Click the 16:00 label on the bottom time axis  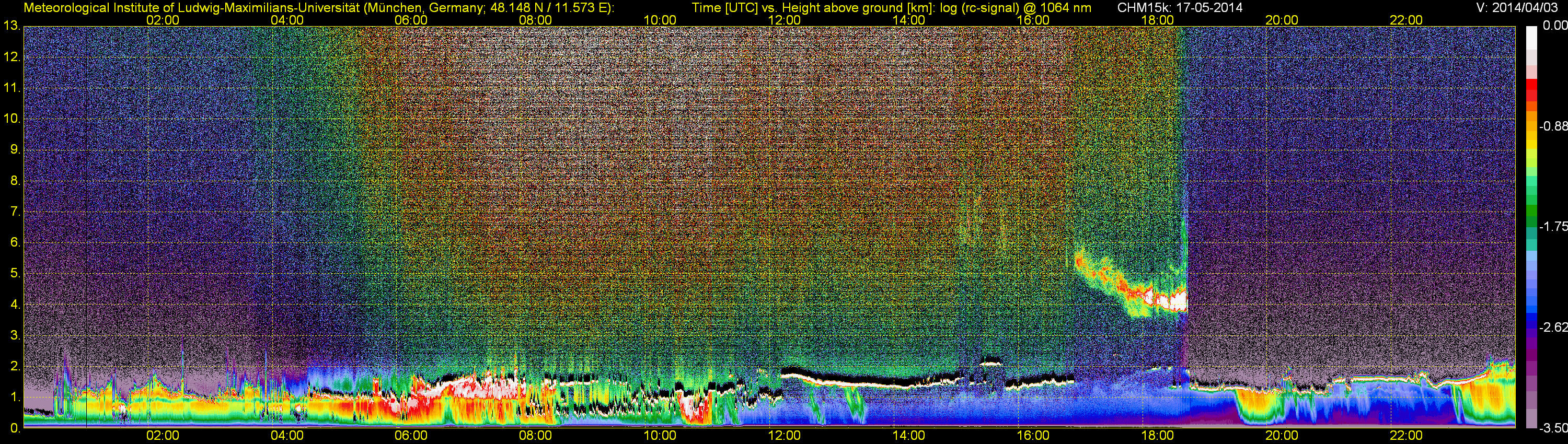click(x=1033, y=436)
